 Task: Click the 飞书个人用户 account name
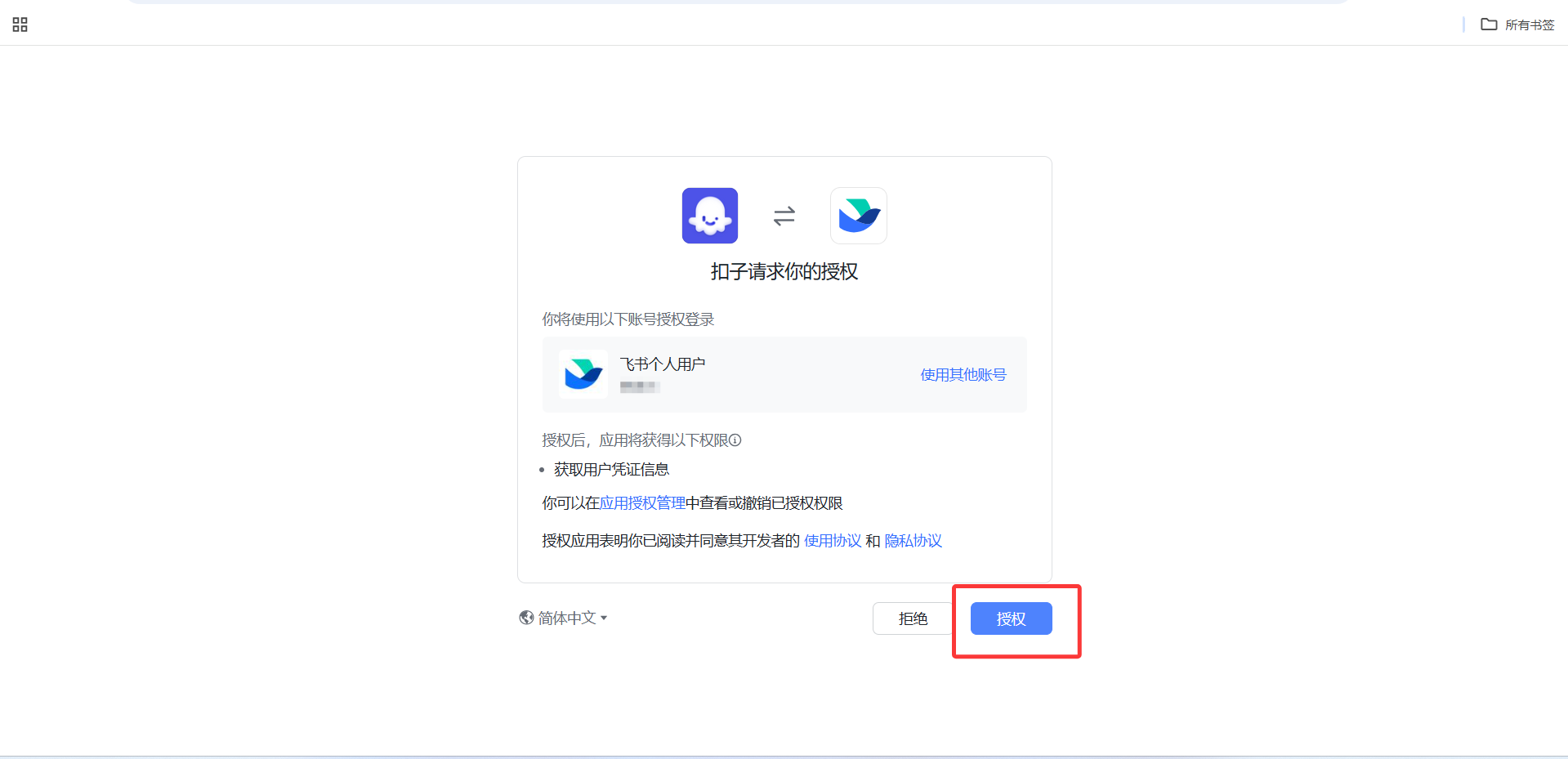coord(663,364)
